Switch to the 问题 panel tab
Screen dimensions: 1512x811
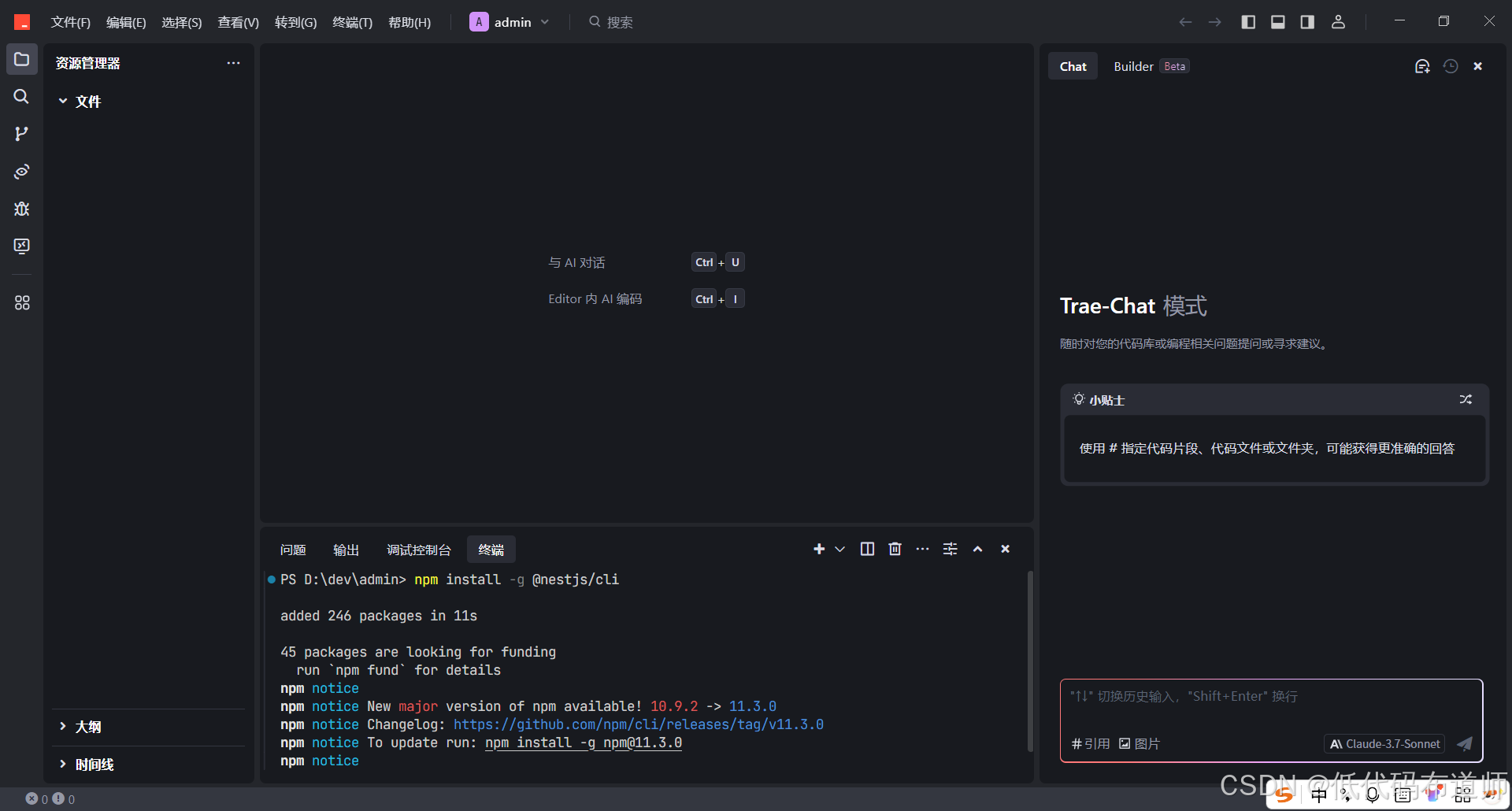click(293, 550)
